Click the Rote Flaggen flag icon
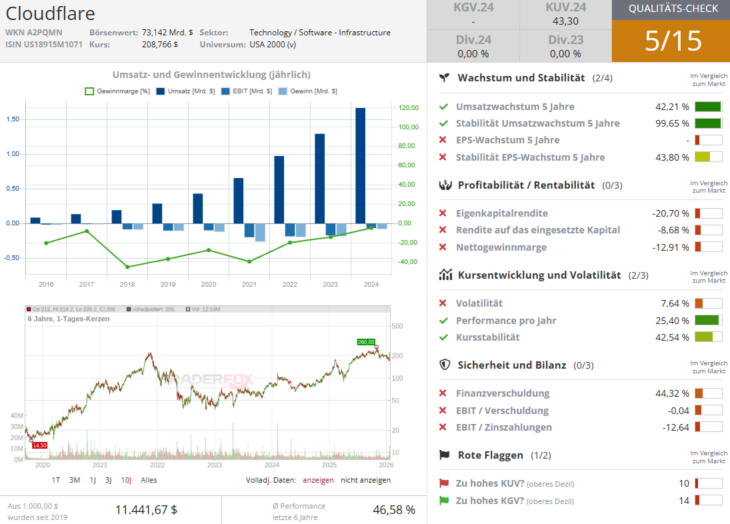730x524 pixels. click(444, 455)
